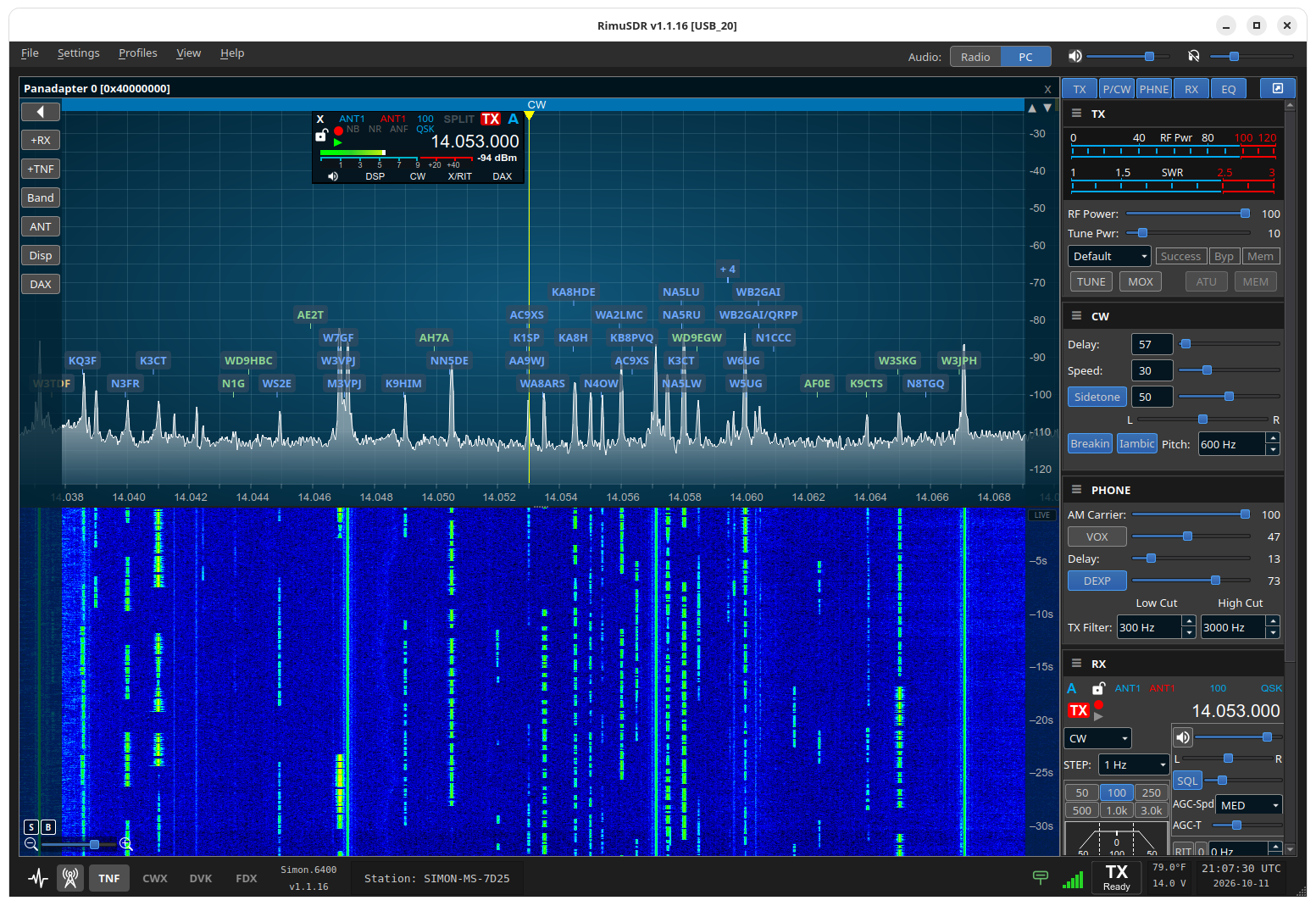Open the Default TX profile dropdown

point(1109,256)
